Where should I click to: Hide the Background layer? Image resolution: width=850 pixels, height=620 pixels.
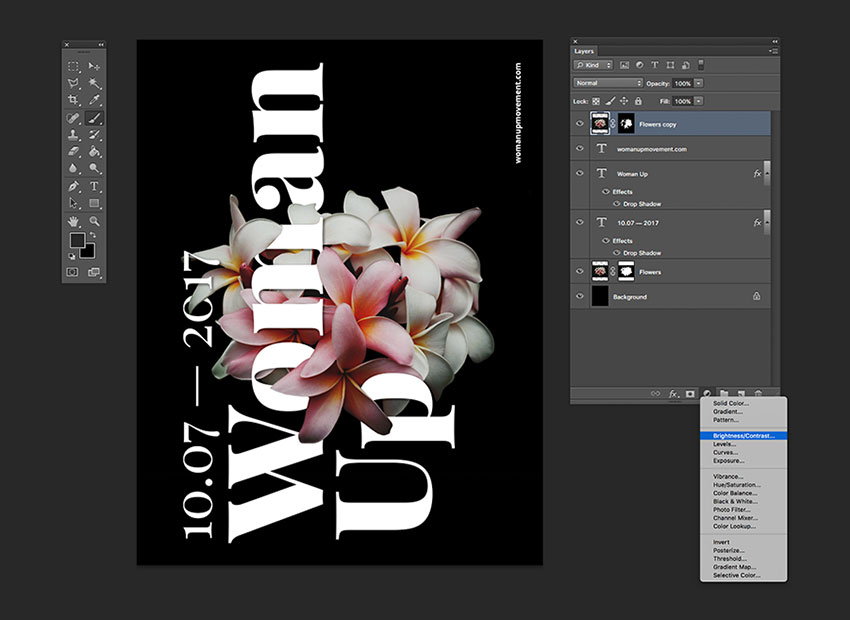[579, 296]
